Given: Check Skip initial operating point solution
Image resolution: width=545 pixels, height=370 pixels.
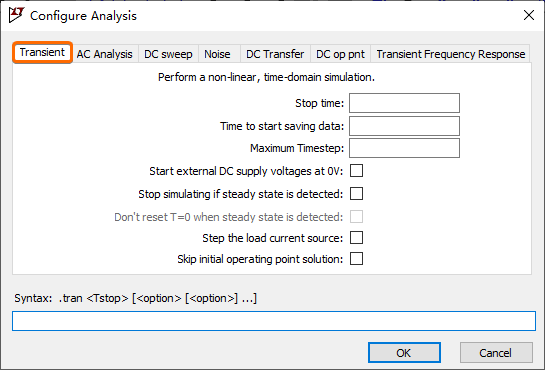Looking at the screenshot, I should pyautogui.click(x=356, y=259).
